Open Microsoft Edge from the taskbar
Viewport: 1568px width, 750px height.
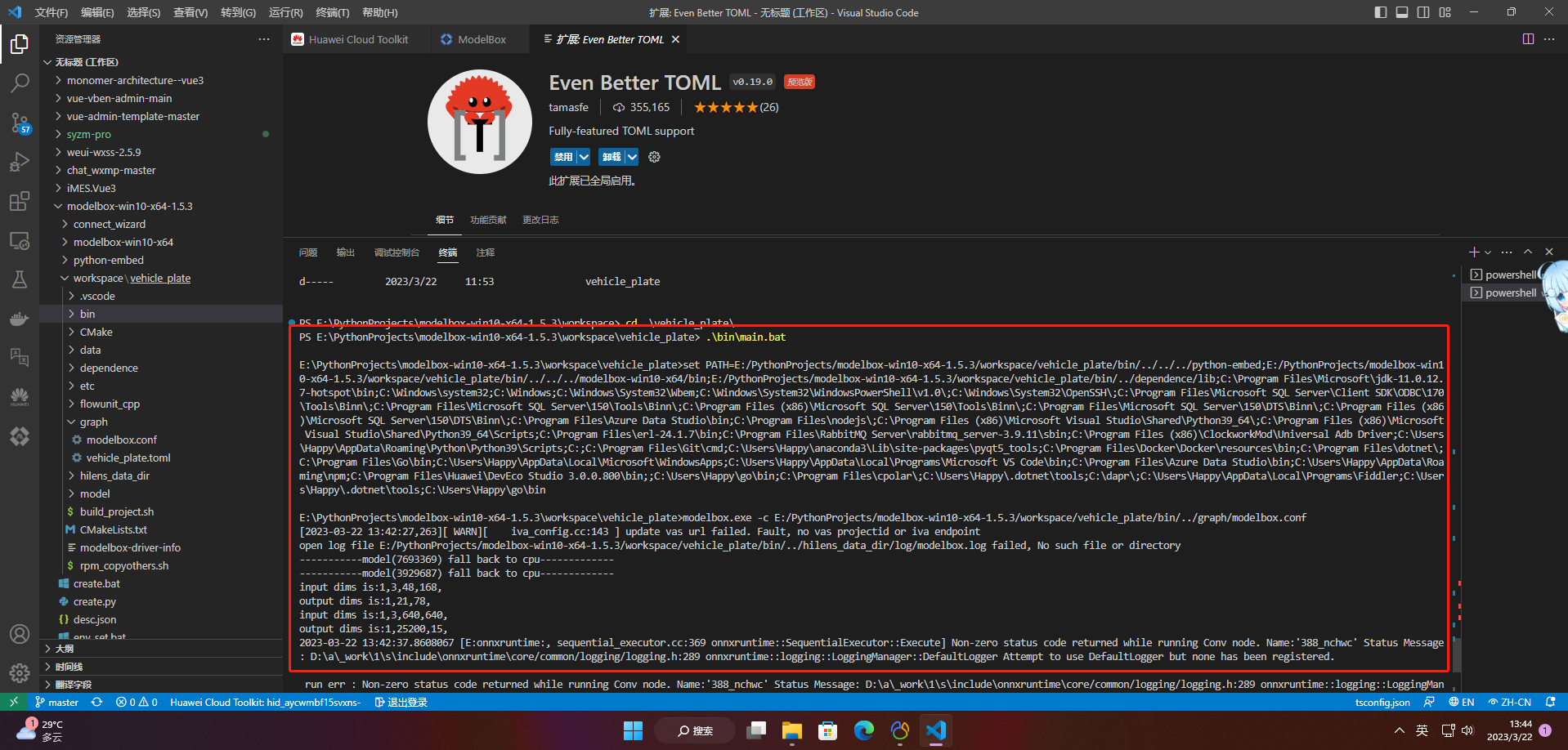pyautogui.click(x=864, y=730)
